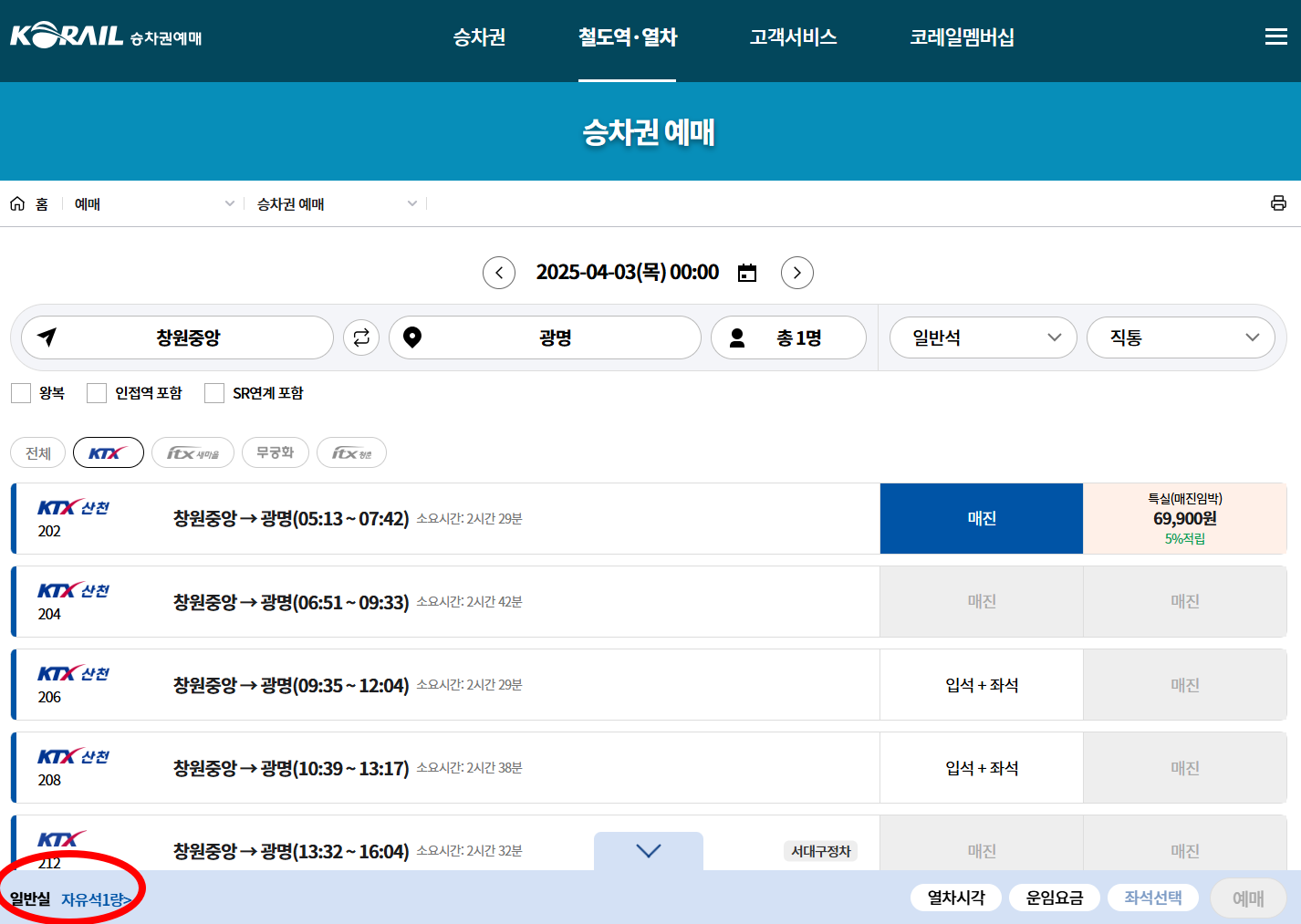Open the 고객서비스 top menu
This screenshot has height=924, width=1301.
point(793,36)
